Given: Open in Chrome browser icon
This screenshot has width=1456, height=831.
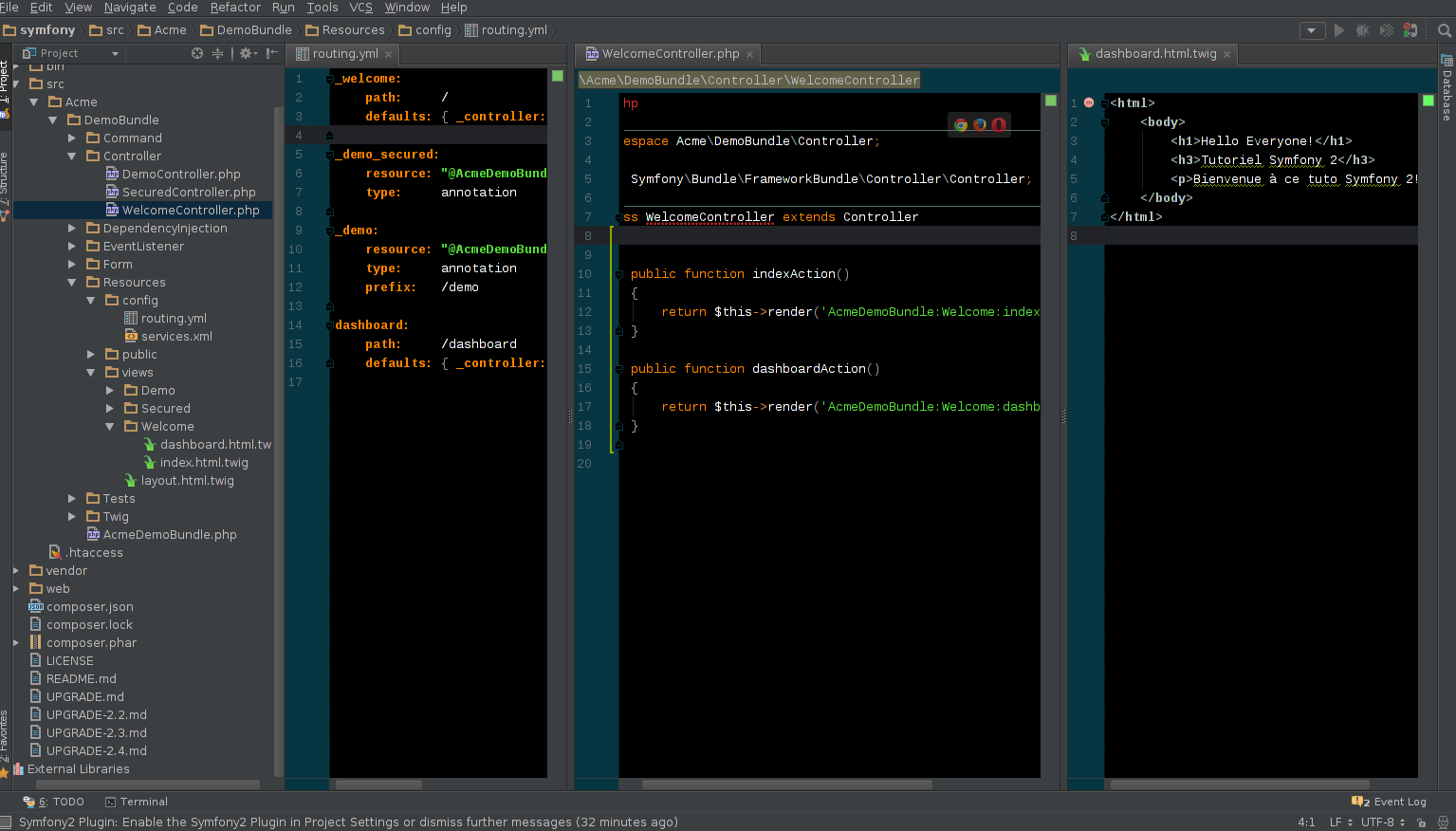Looking at the screenshot, I should tap(961, 124).
